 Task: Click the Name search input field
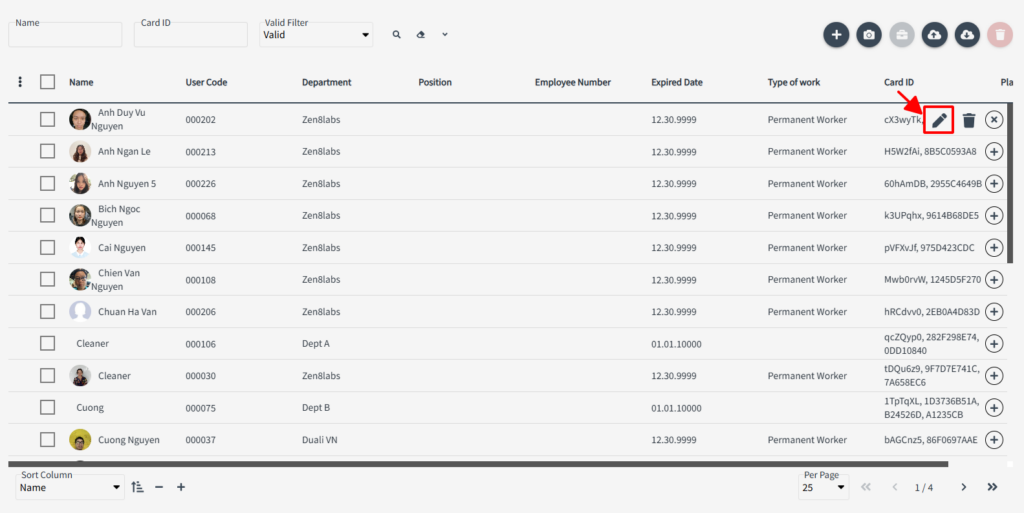[65, 37]
